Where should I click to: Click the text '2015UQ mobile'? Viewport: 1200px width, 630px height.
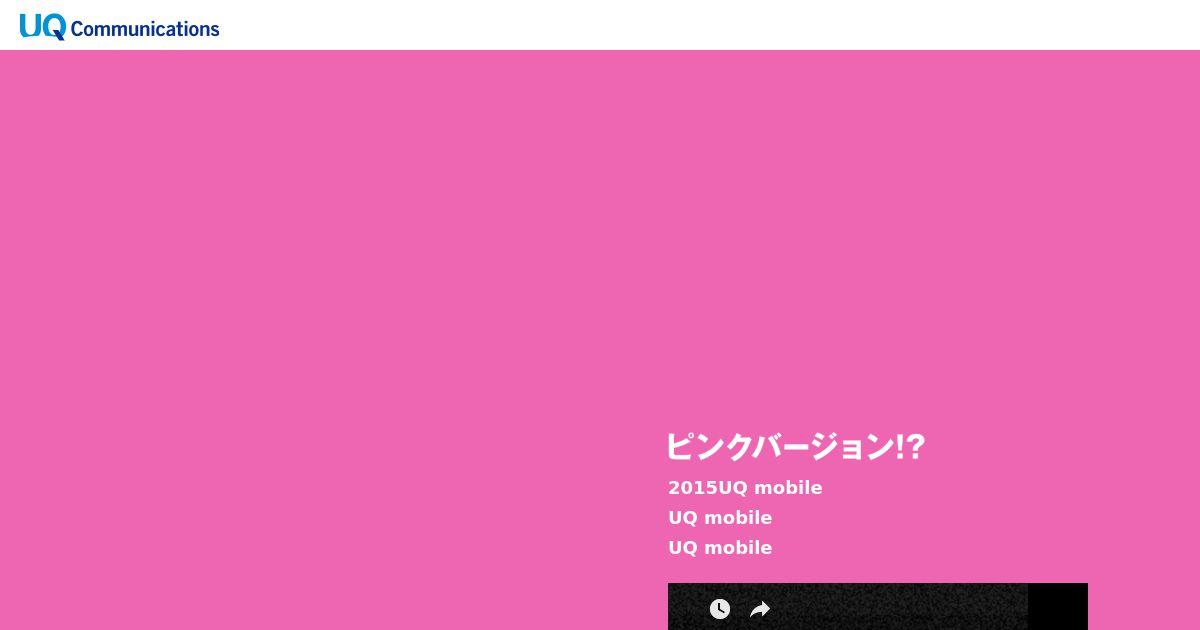745,488
